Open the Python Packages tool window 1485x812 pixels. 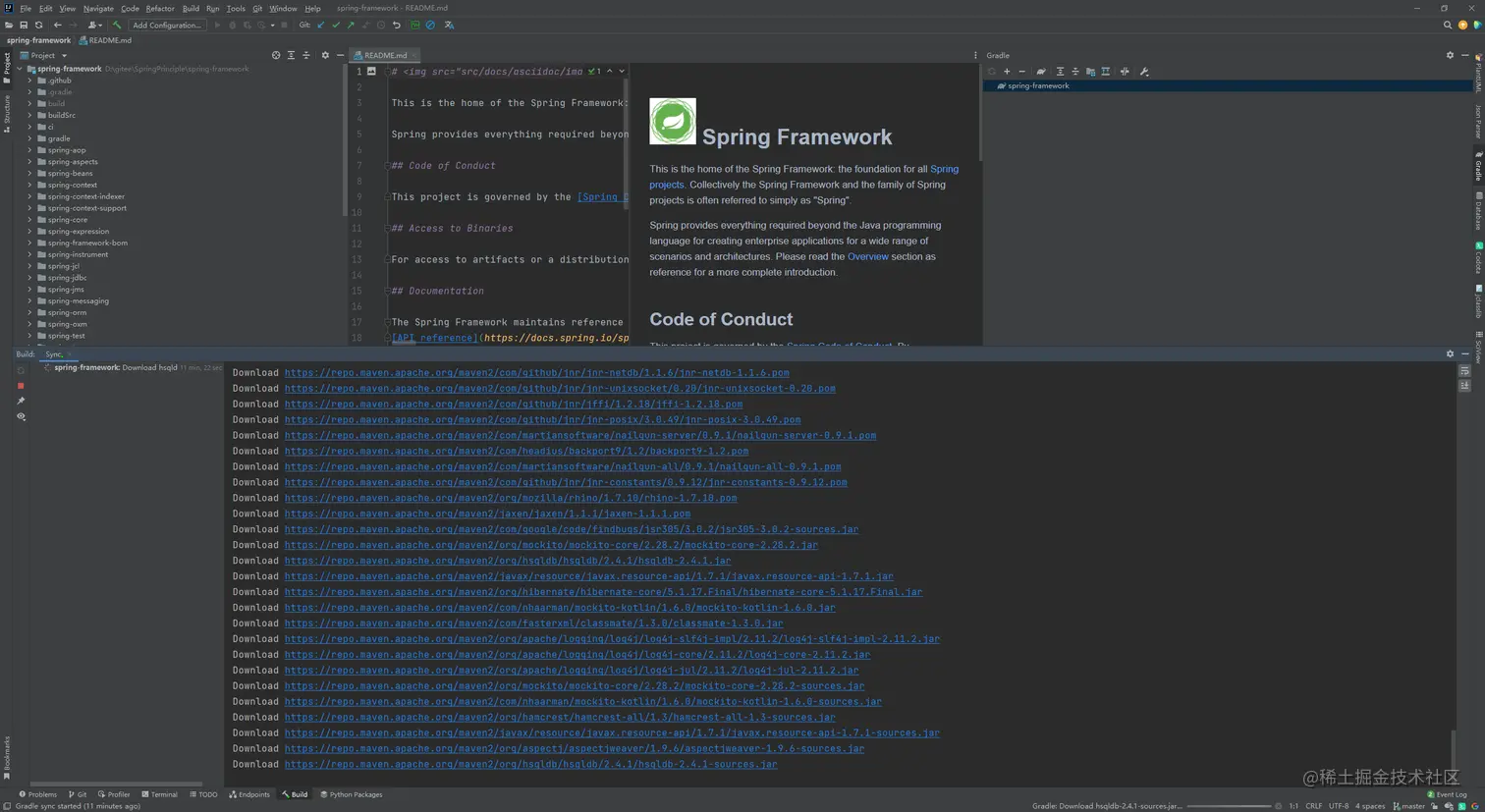[x=352, y=794]
